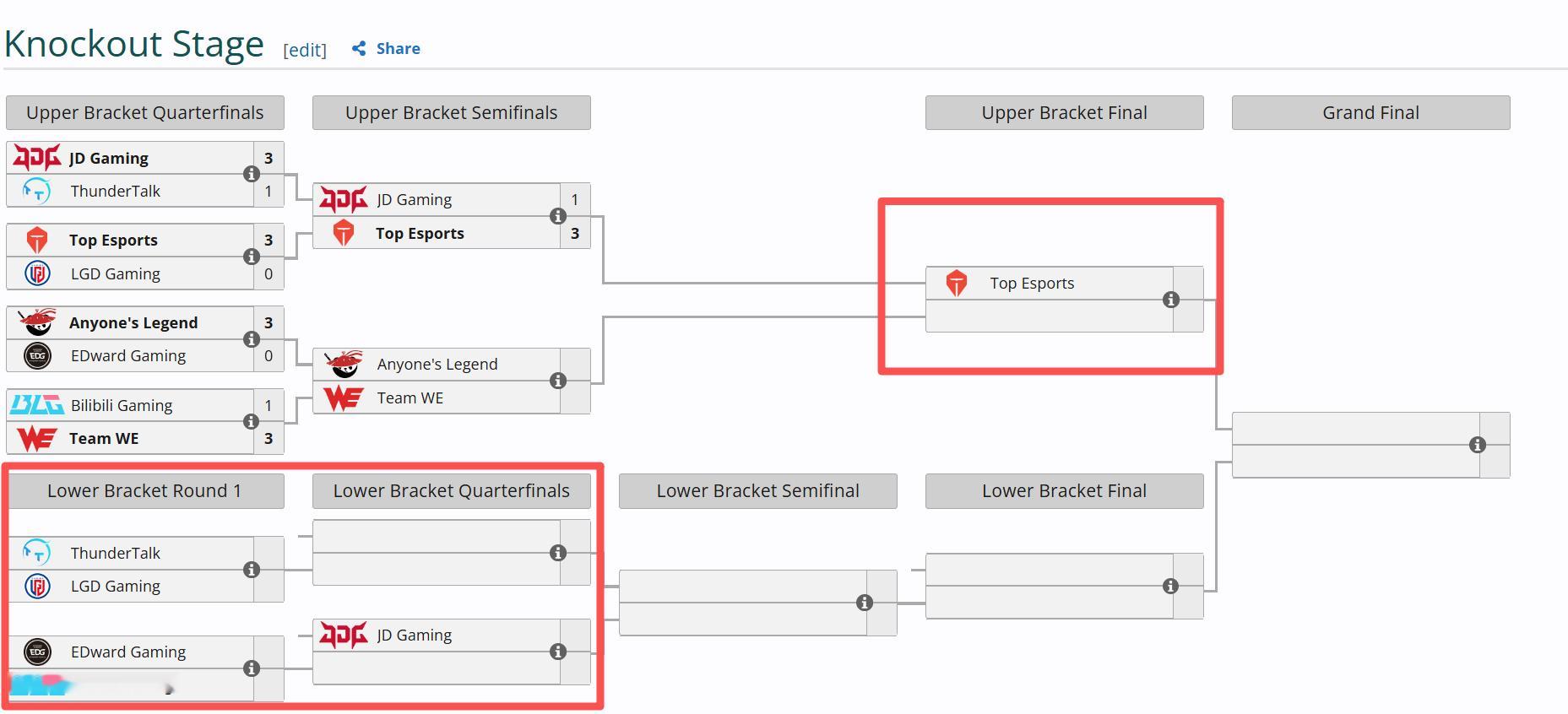This screenshot has height=714, width=1568.
Task: Click Team WE logo in Upper Bracket Quarterfinals
Action: [37, 438]
